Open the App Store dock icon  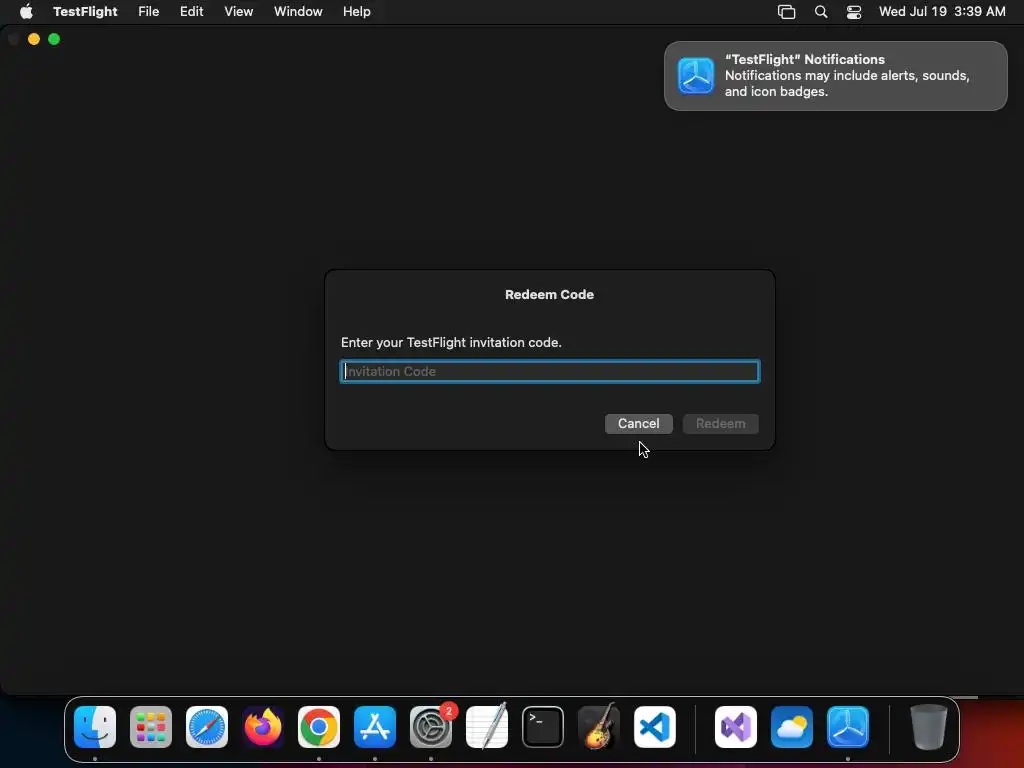pos(375,727)
